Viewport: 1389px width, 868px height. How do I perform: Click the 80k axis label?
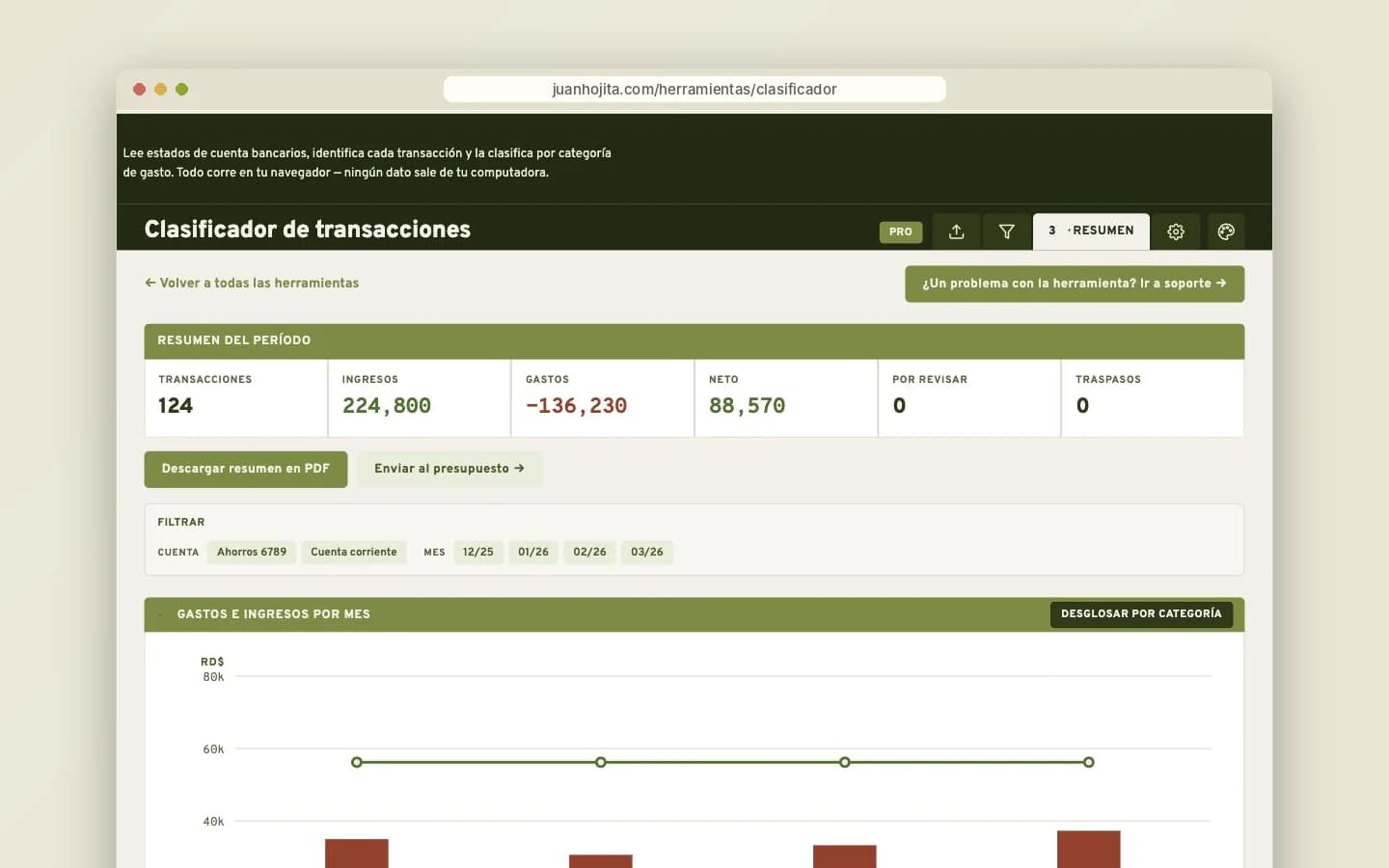[213, 677]
